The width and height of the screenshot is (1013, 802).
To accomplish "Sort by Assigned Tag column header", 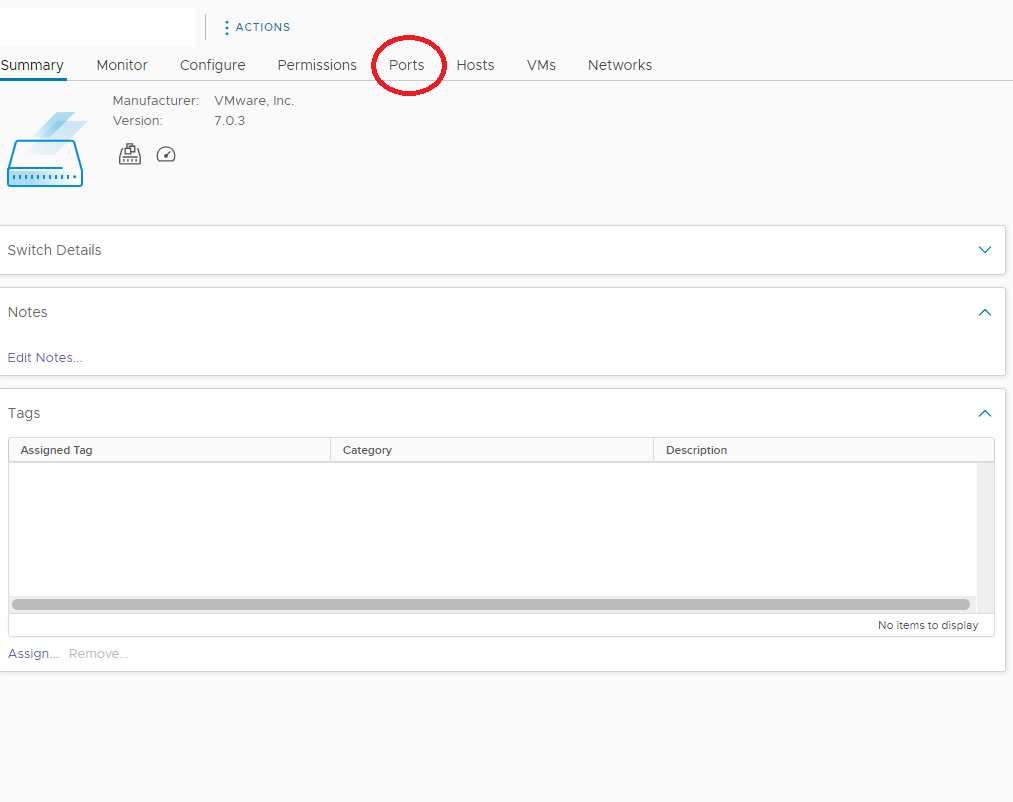I will coord(57,450).
